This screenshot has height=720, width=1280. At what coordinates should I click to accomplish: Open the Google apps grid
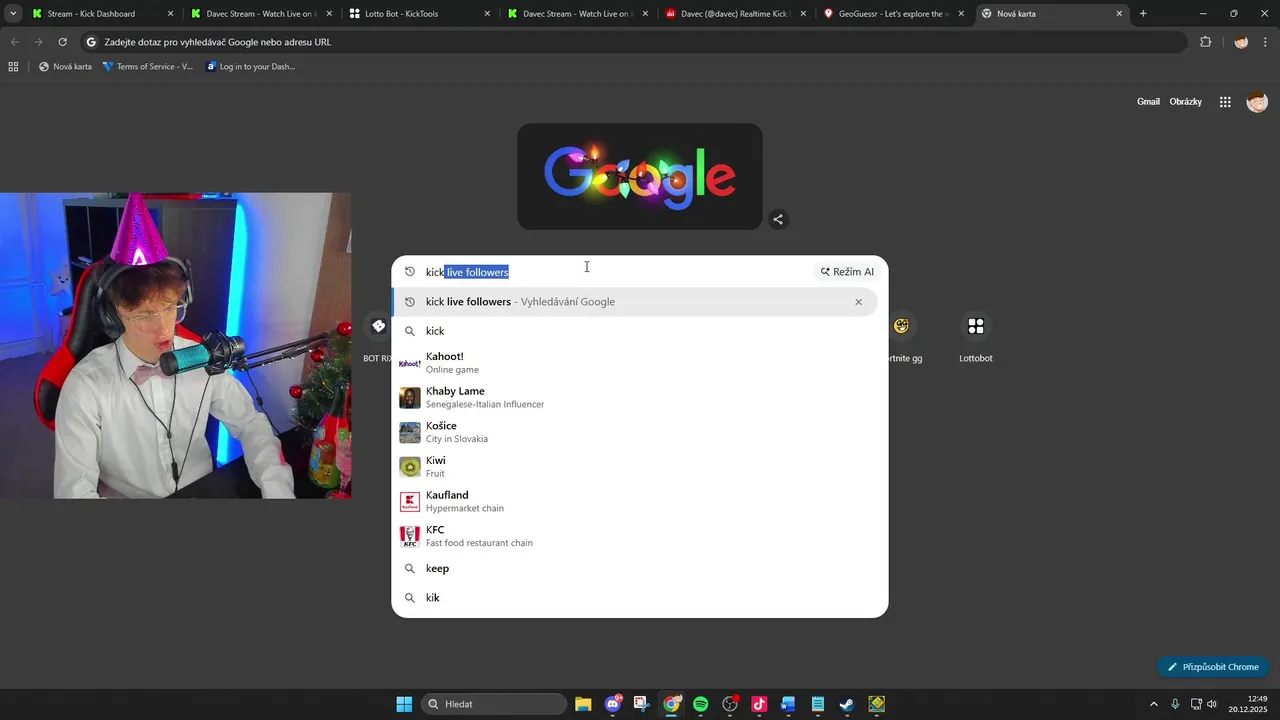tap(1225, 102)
